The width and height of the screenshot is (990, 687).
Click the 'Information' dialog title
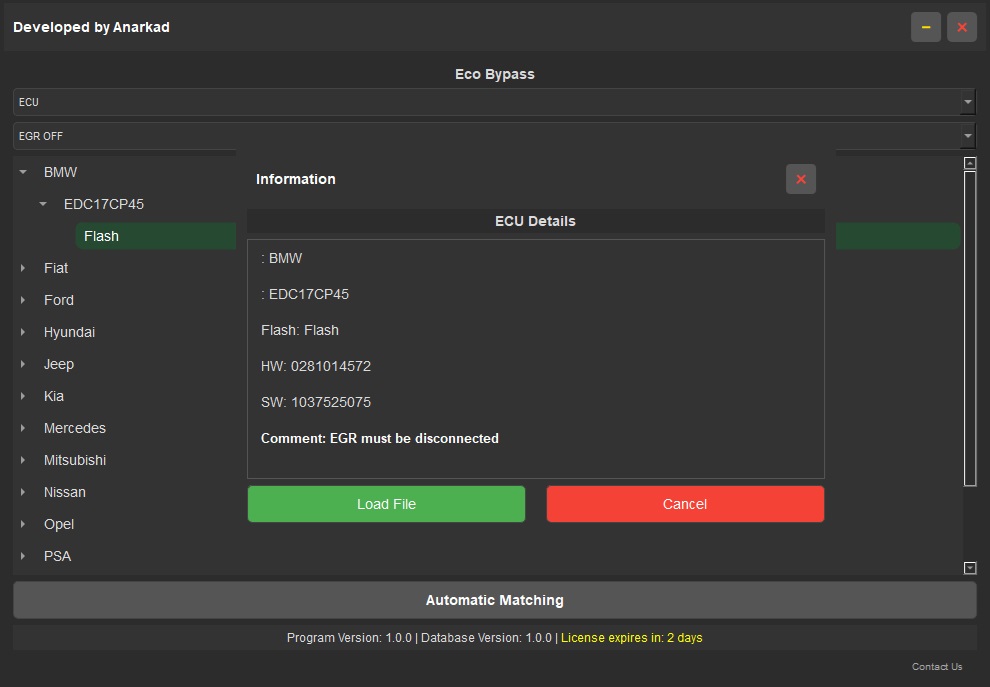coord(295,179)
